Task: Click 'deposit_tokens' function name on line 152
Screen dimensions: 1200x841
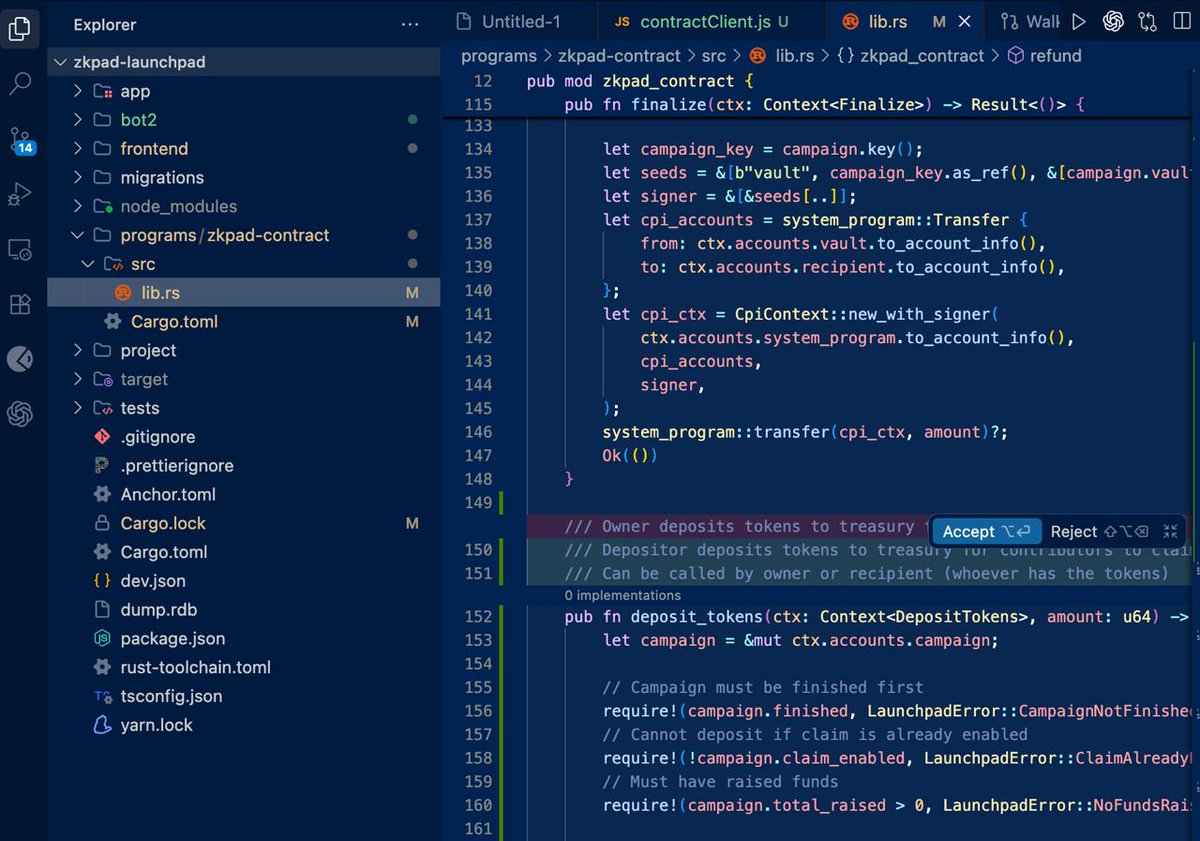Action: pyautogui.click(x=697, y=617)
